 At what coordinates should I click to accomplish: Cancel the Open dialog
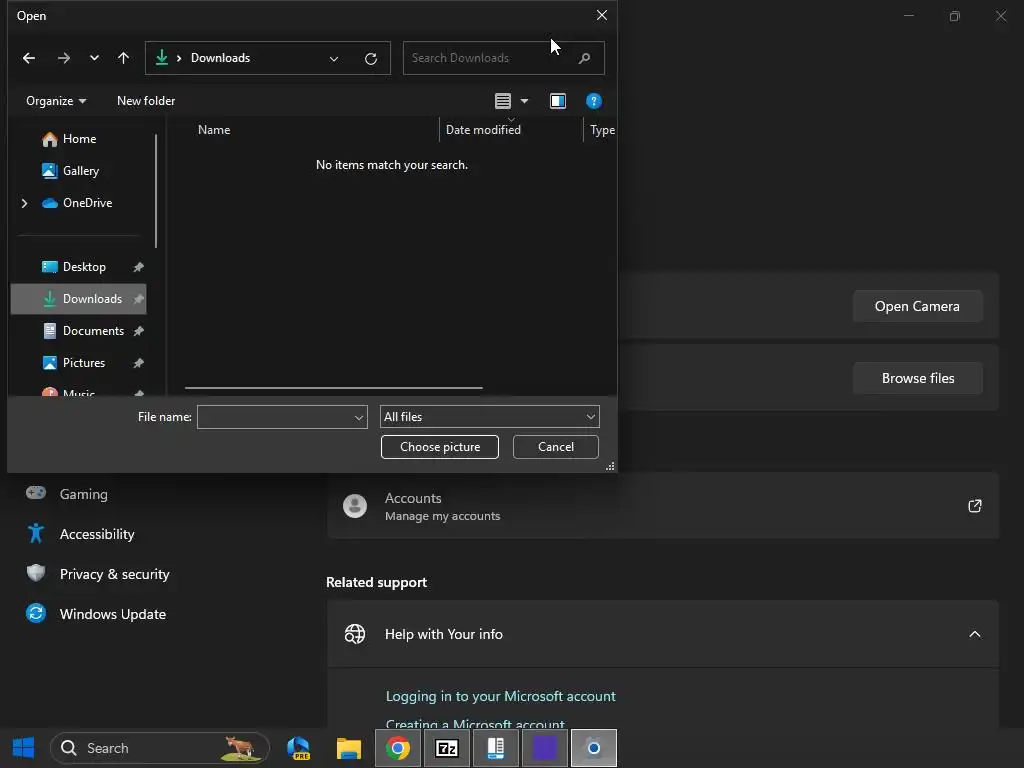(556, 447)
